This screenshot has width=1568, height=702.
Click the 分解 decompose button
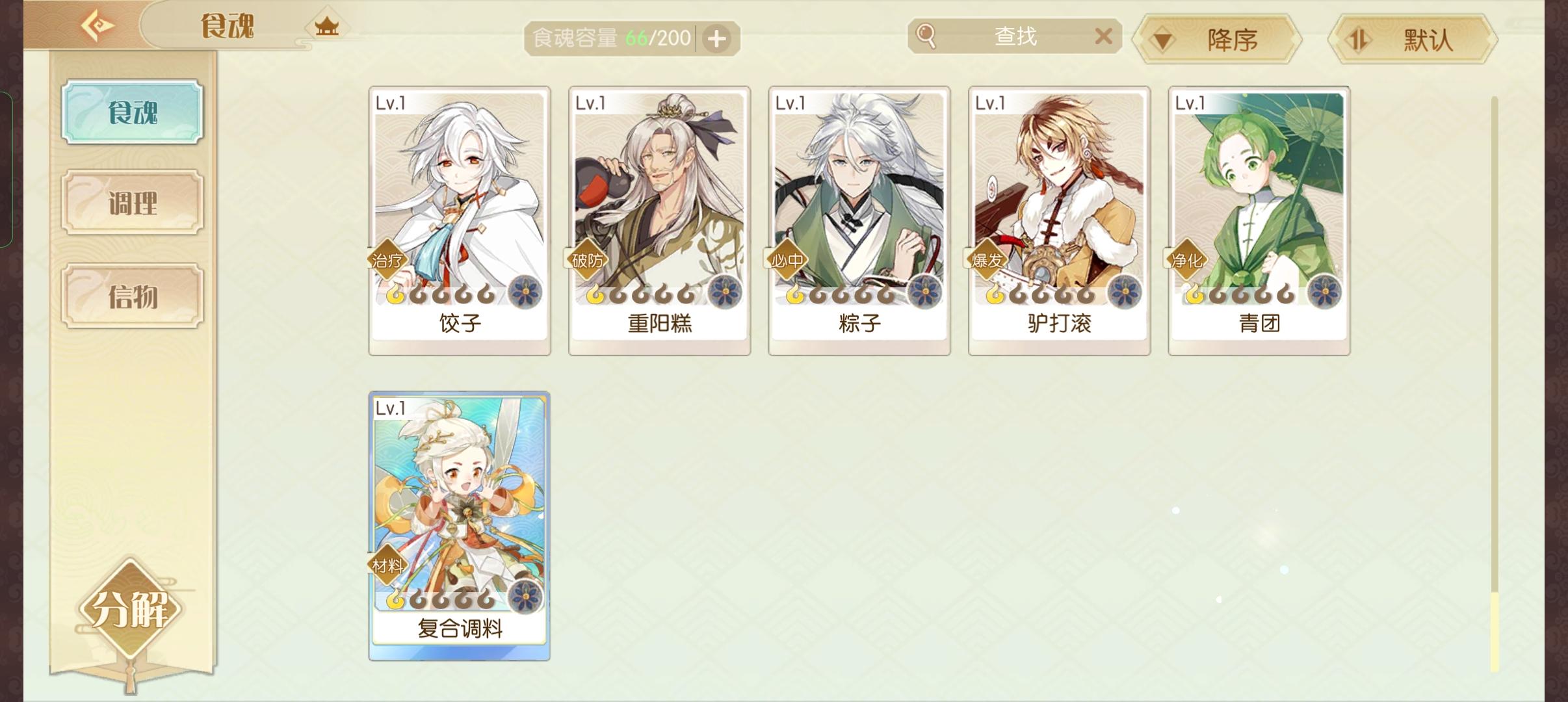[130, 609]
